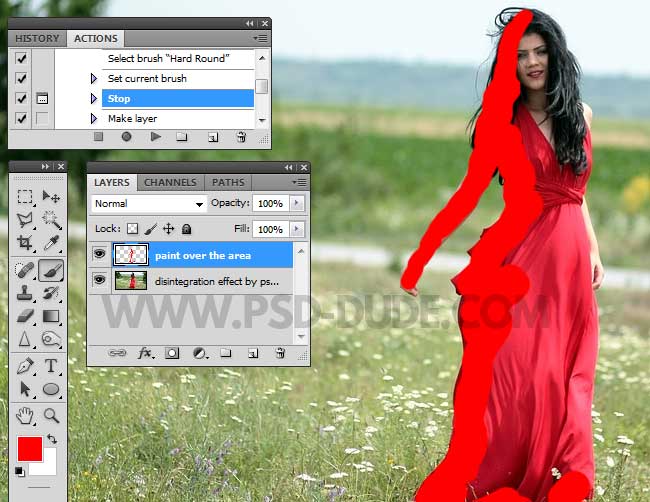
Task: Select the Magic Wand tool
Action: (x=51, y=219)
